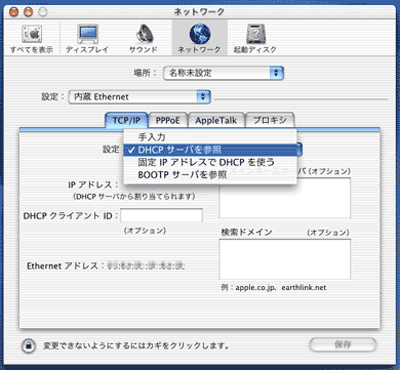The height and width of the screenshot is (370, 400).
Task: Switch to the TCP/IP tab
Action: click(126, 120)
